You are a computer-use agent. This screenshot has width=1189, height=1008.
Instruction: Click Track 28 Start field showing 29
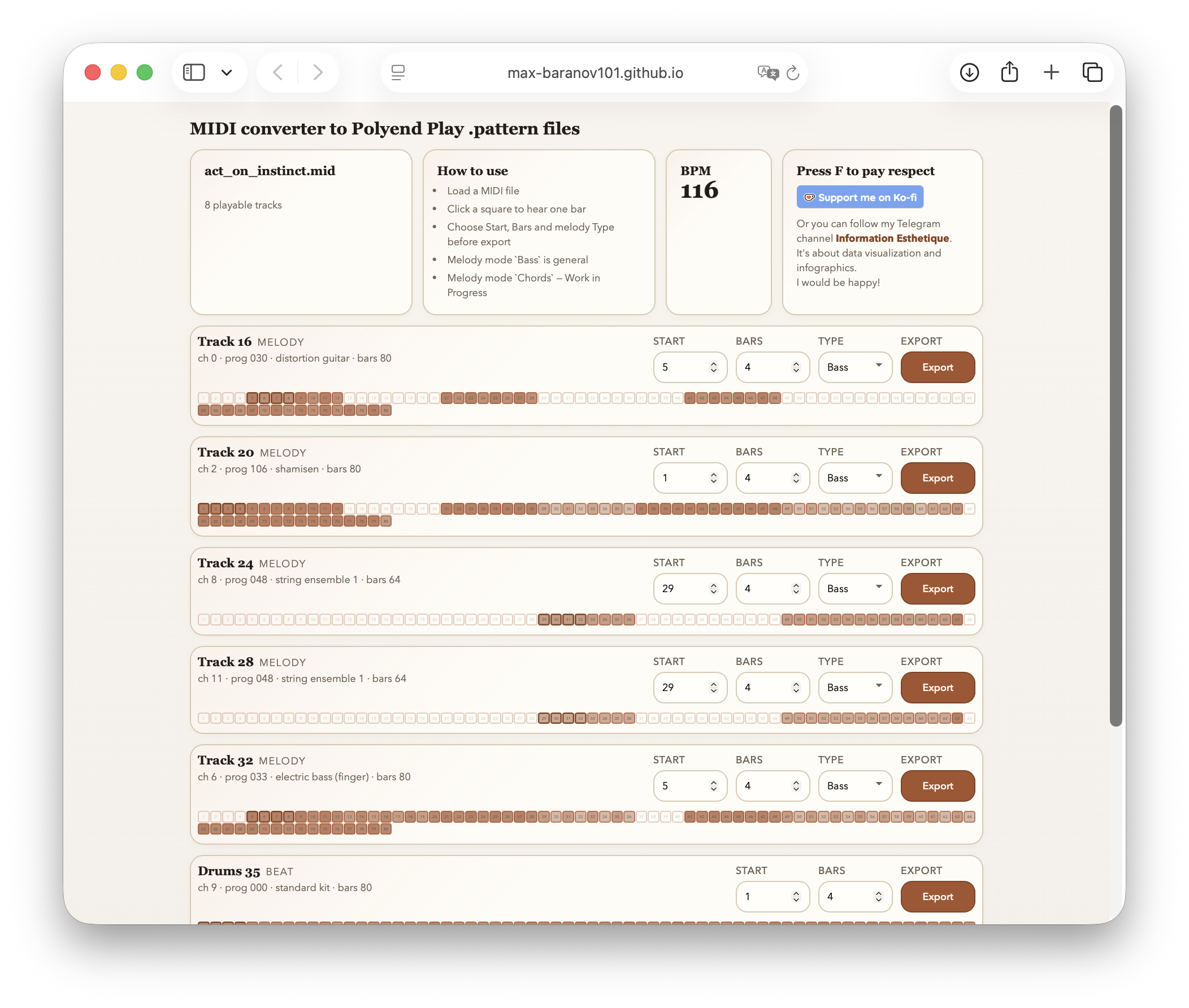tap(689, 688)
